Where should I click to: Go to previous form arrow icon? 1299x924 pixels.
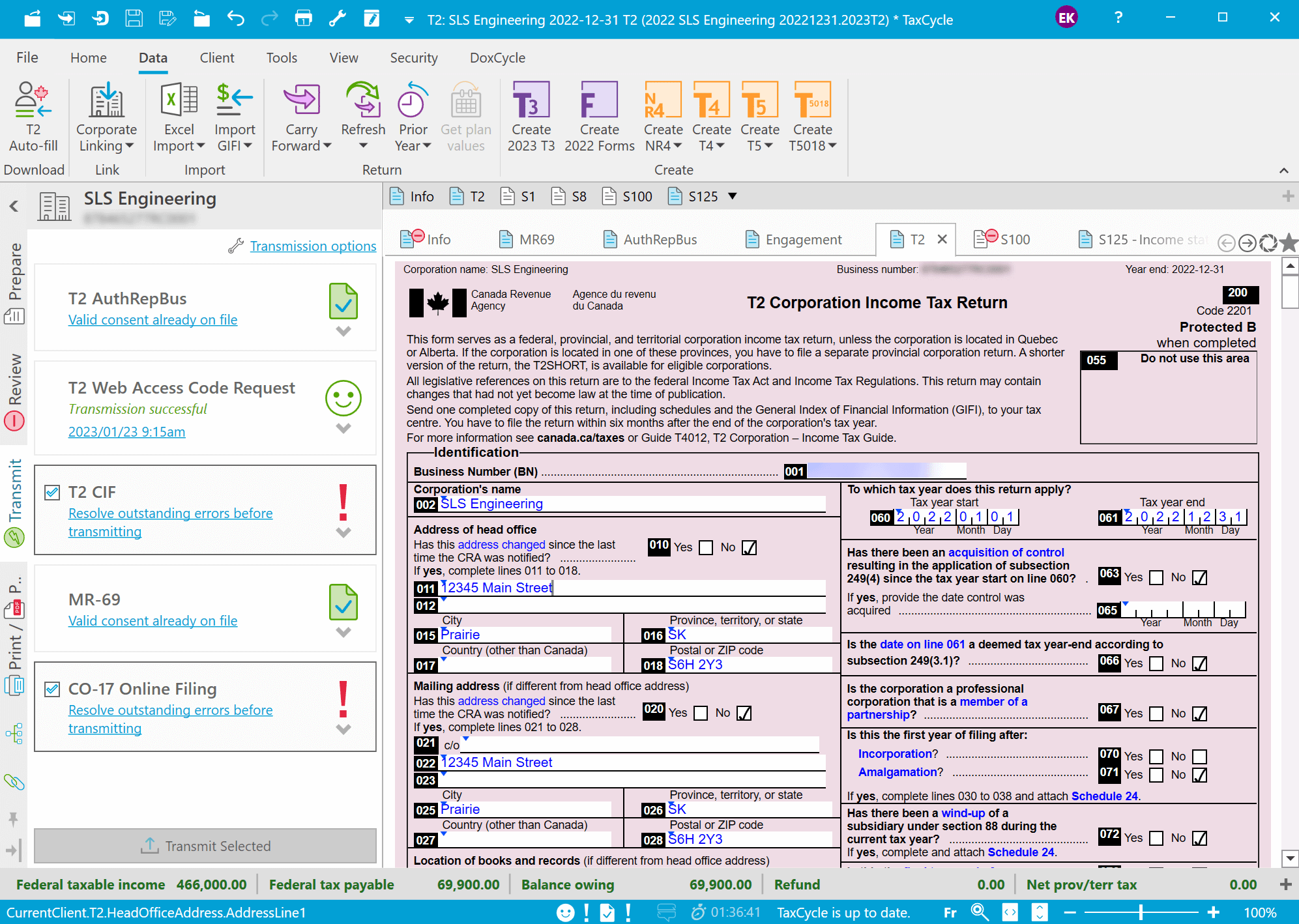click(1227, 243)
